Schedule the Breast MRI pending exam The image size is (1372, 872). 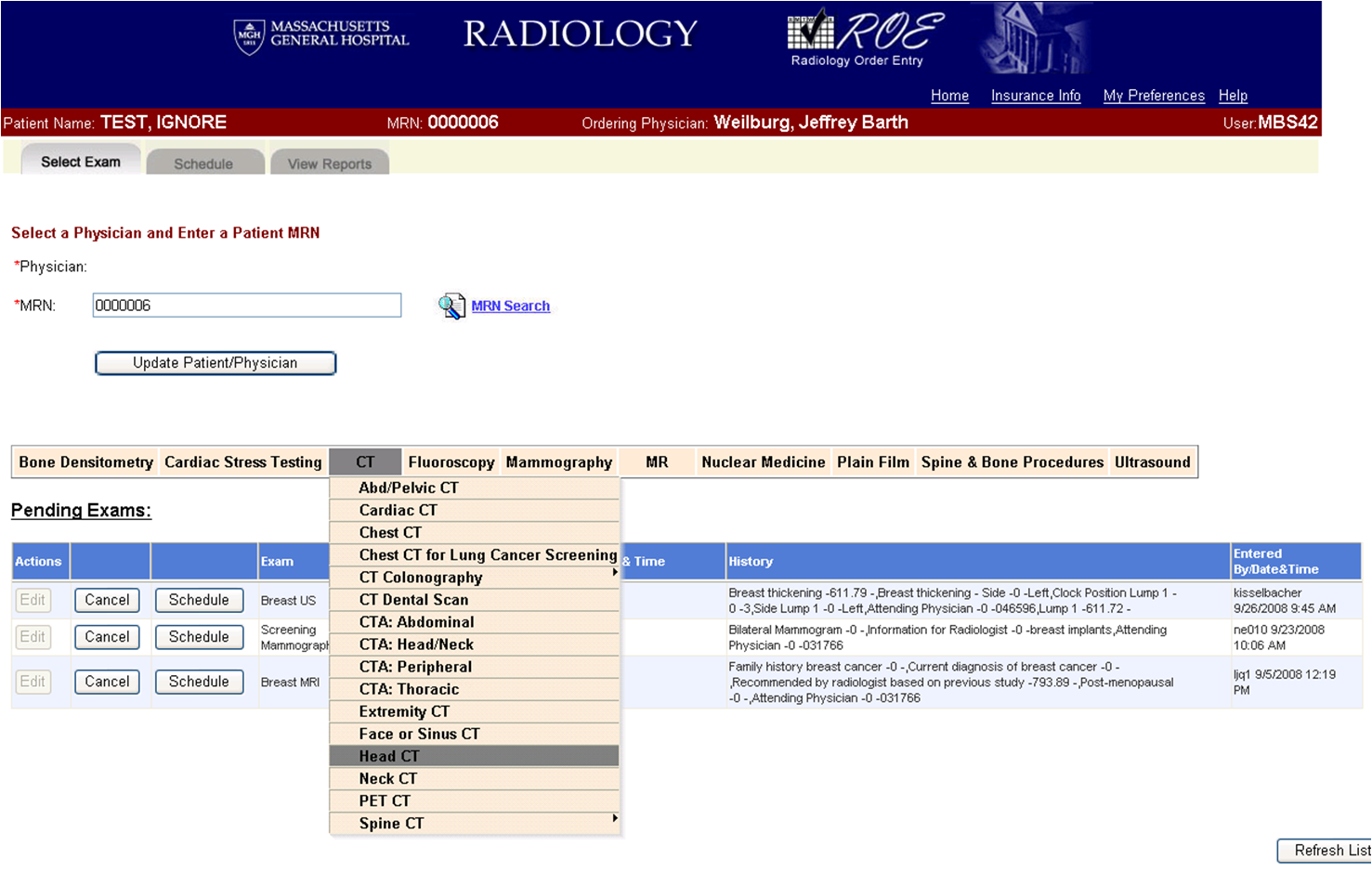[x=199, y=682]
